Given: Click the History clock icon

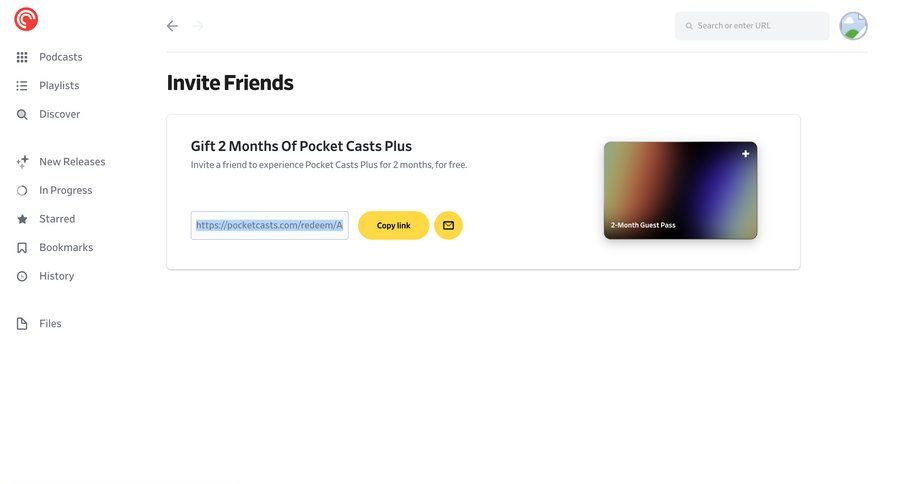Looking at the screenshot, I should (22, 276).
